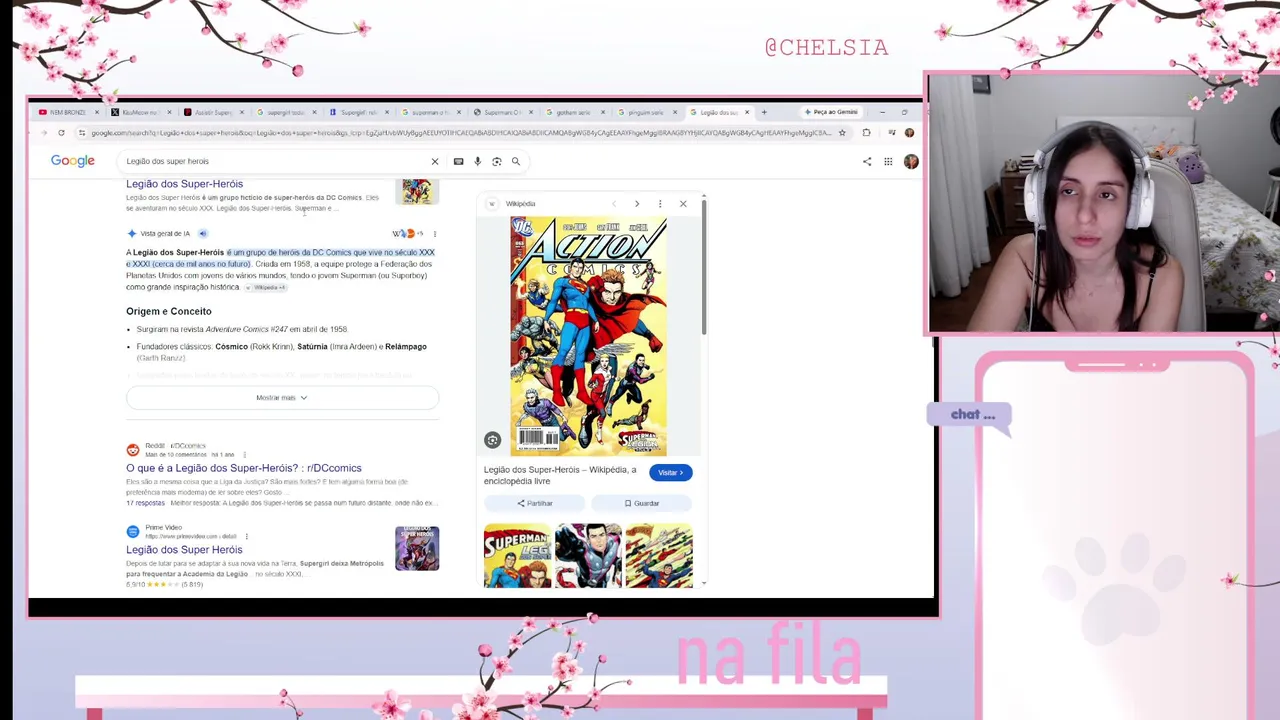Click the search magnifier icon
Image resolution: width=1280 pixels, height=720 pixels.
pos(516,161)
